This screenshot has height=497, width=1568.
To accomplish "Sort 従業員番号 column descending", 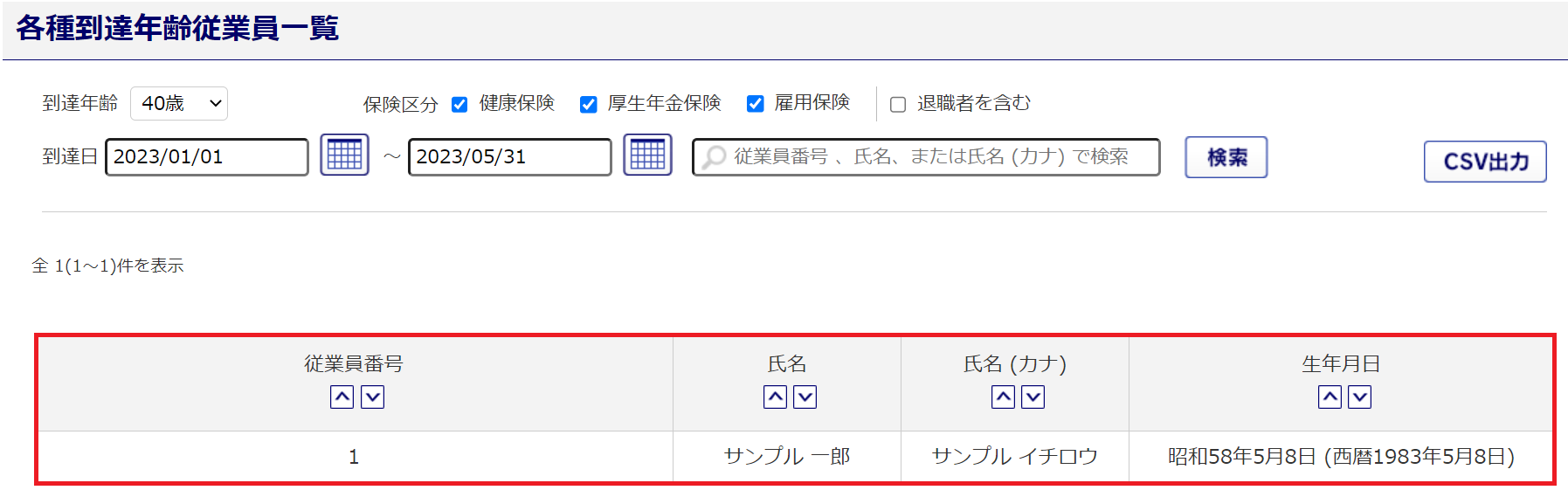I will (x=373, y=397).
